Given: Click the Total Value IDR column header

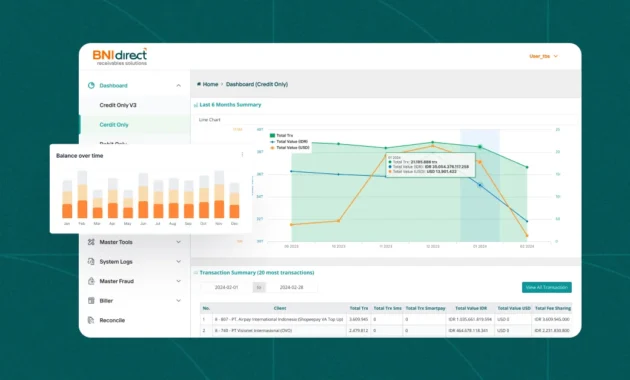Looking at the screenshot, I should pyautogui.click(x=471, y=308).
